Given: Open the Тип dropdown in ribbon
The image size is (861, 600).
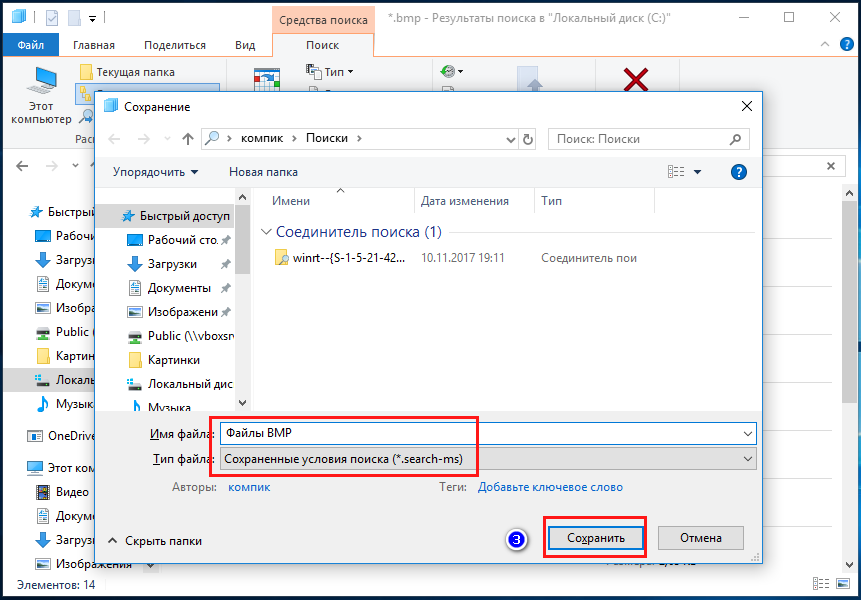Looking at the screenshot, I should coord(329,71).
